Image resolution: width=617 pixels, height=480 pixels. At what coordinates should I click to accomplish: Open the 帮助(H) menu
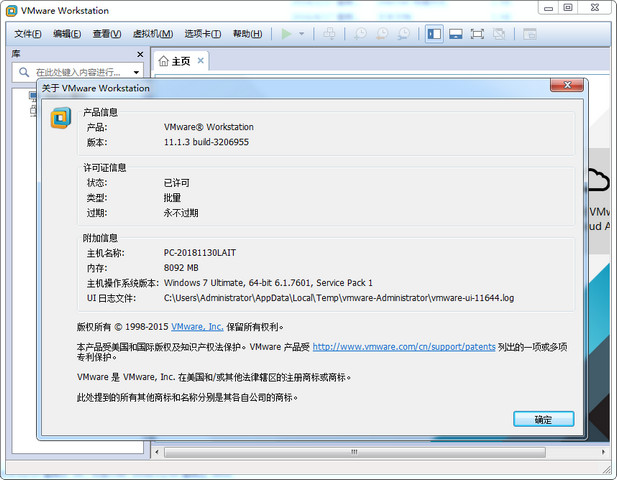pos(247,34)
